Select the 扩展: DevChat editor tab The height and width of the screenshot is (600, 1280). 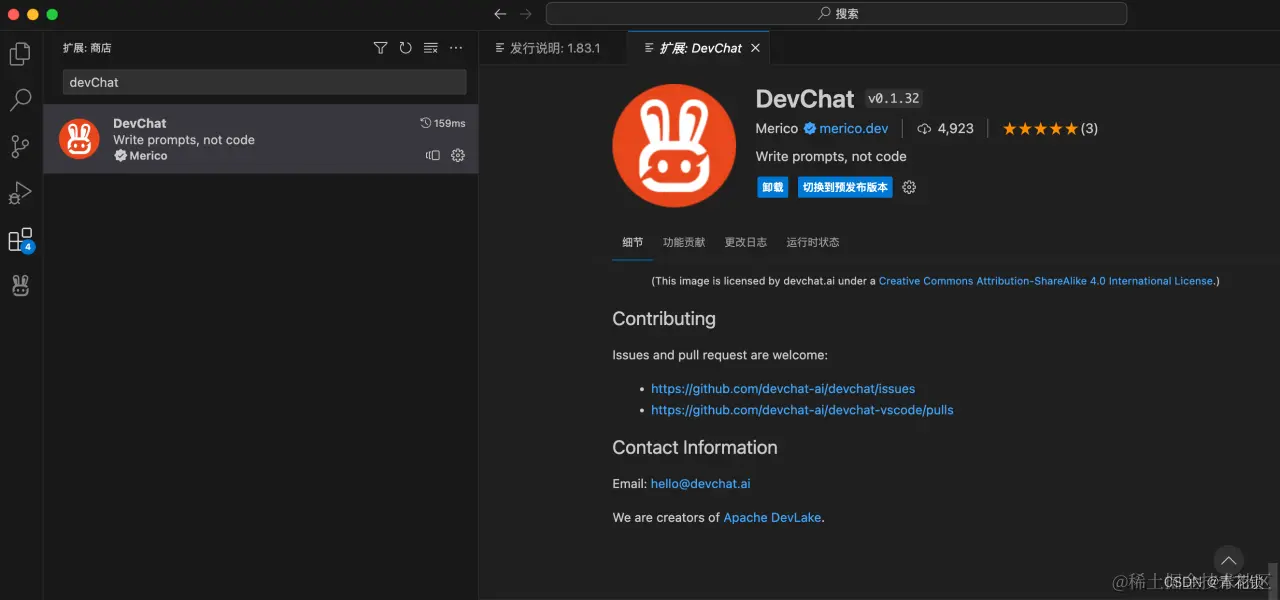tap(699, 48)
